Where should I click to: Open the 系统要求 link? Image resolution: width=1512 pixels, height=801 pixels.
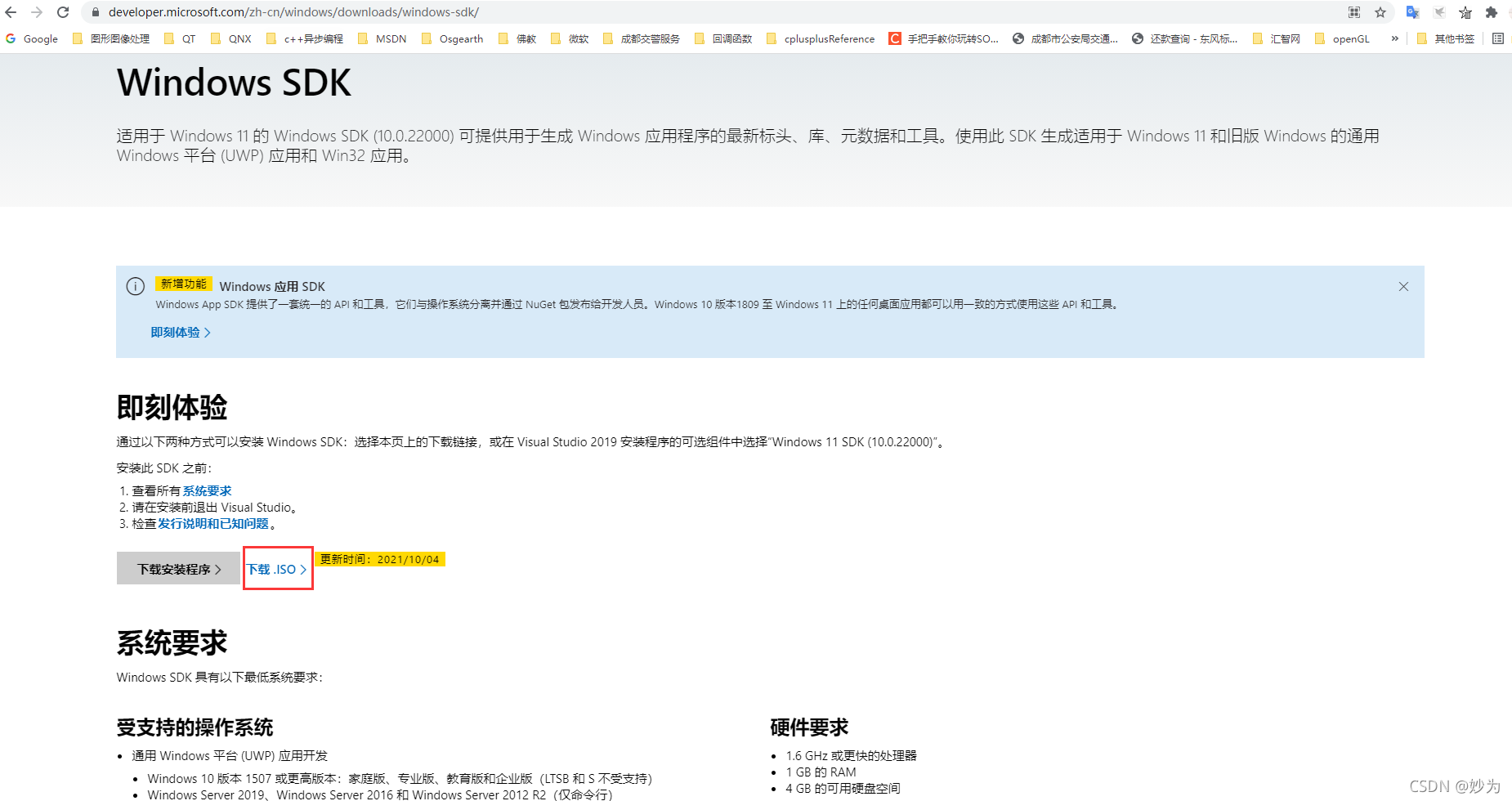tap(207, 491)
